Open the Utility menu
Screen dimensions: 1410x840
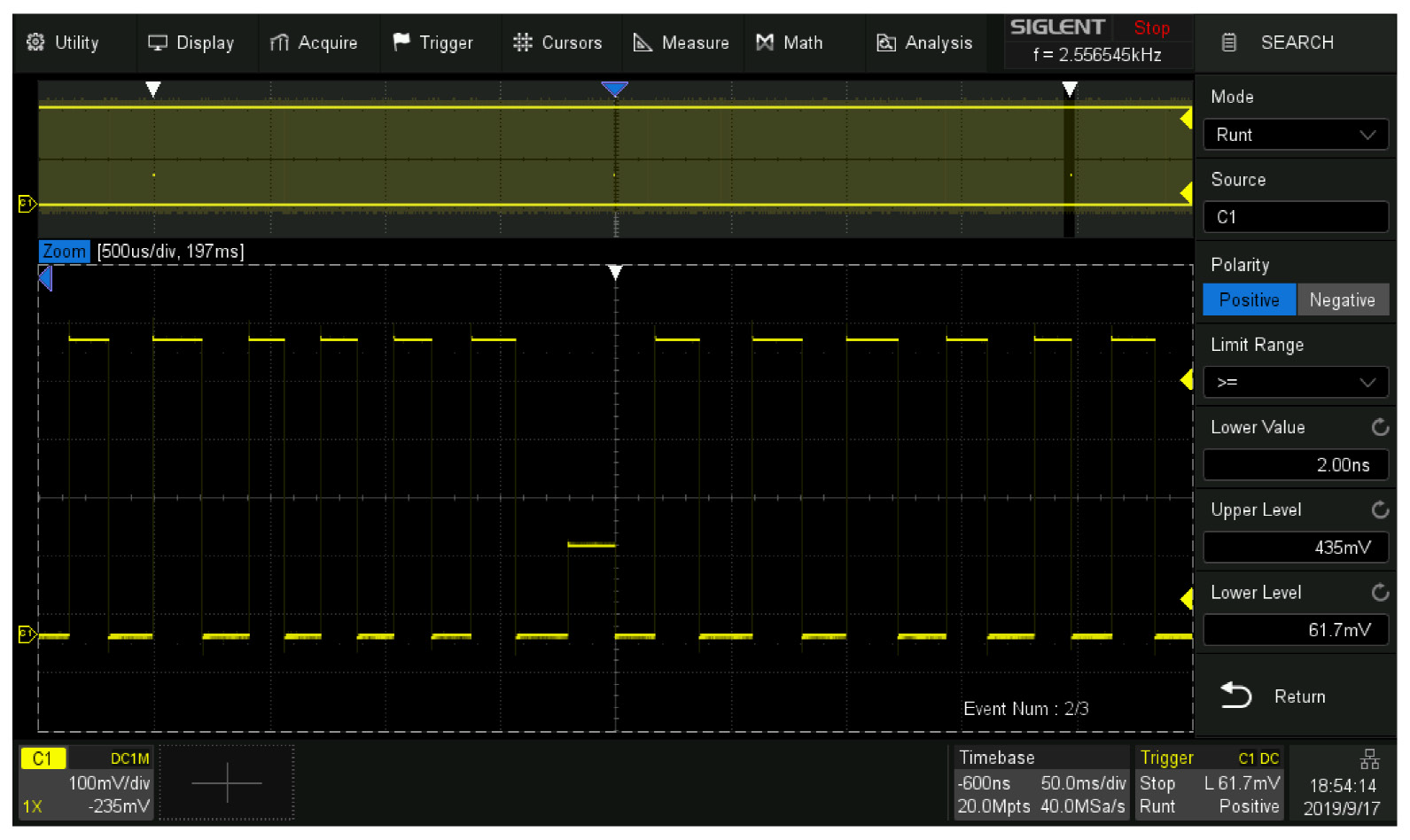point(63,43)
